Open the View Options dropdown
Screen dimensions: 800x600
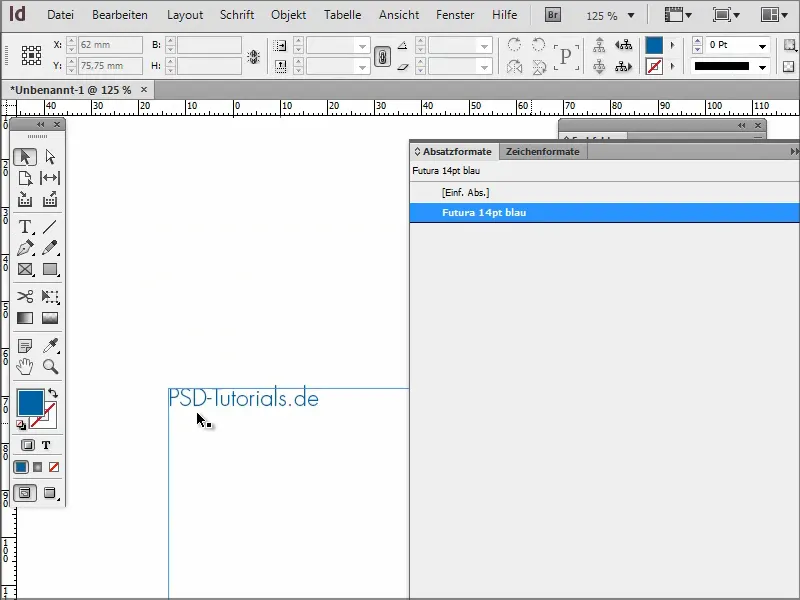(x=678, y=15)
